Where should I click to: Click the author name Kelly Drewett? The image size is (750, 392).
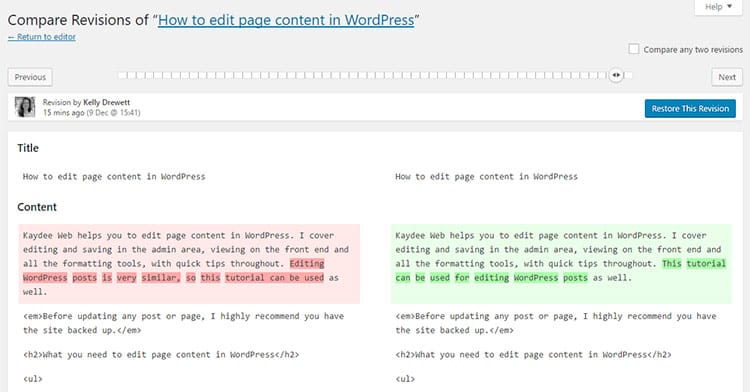pyautogui.click(x=106, y=102)
